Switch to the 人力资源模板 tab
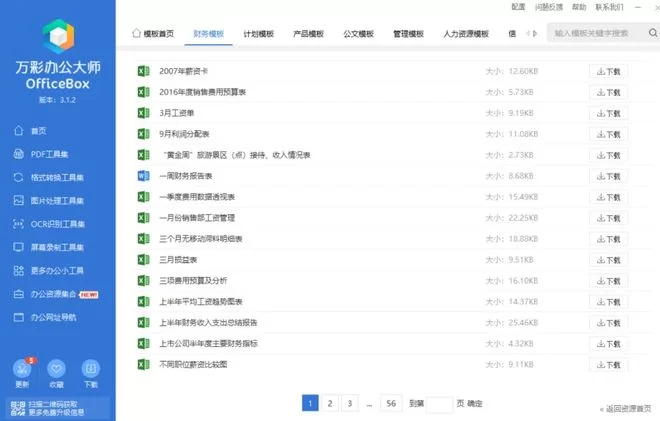The height and width of the screenshot is (421, 660). (x=466, y=34)
